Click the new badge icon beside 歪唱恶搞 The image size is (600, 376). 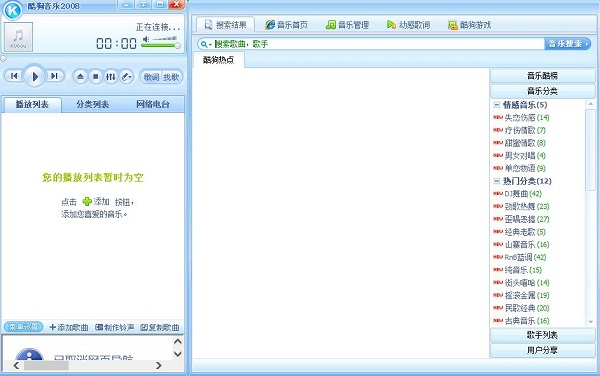pyautogui.click(x=498, y=219)
